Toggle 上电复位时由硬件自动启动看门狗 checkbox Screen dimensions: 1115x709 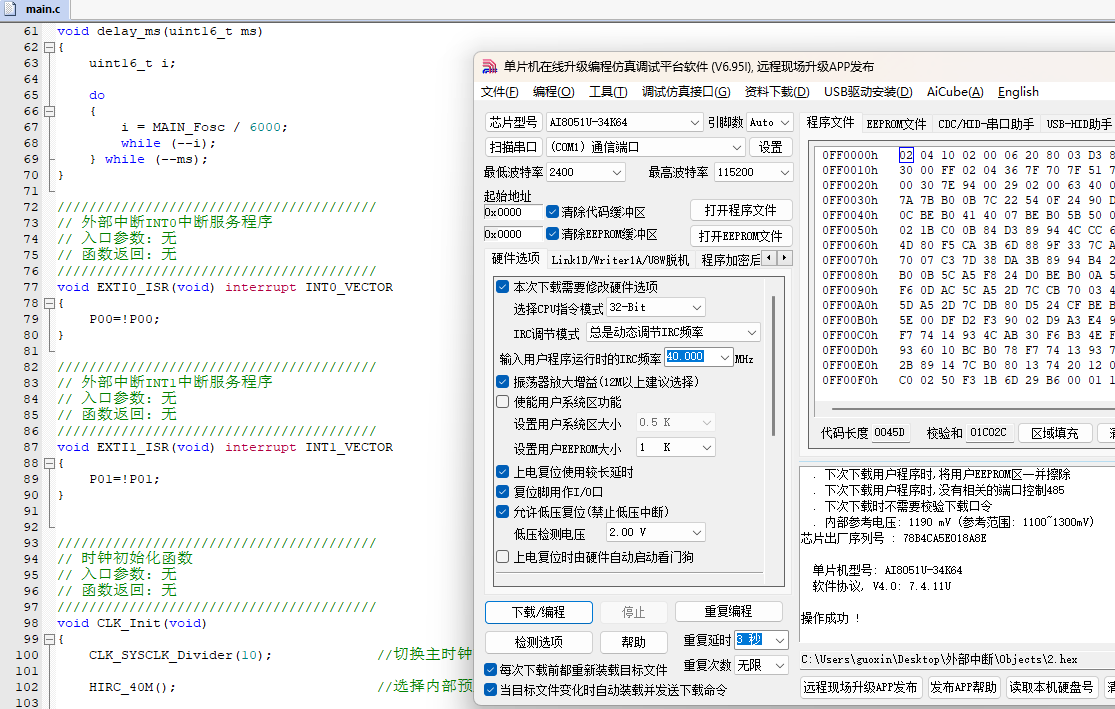503,557
